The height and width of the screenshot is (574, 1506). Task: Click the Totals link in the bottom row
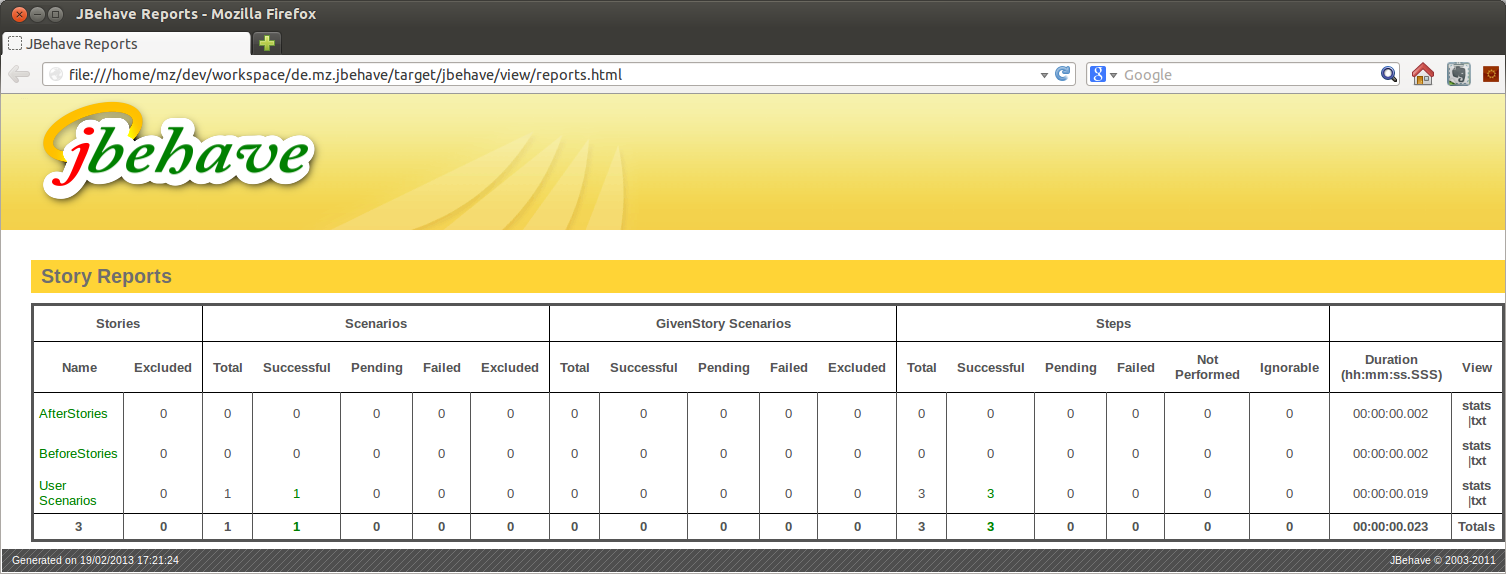(x=1476, y=526)
